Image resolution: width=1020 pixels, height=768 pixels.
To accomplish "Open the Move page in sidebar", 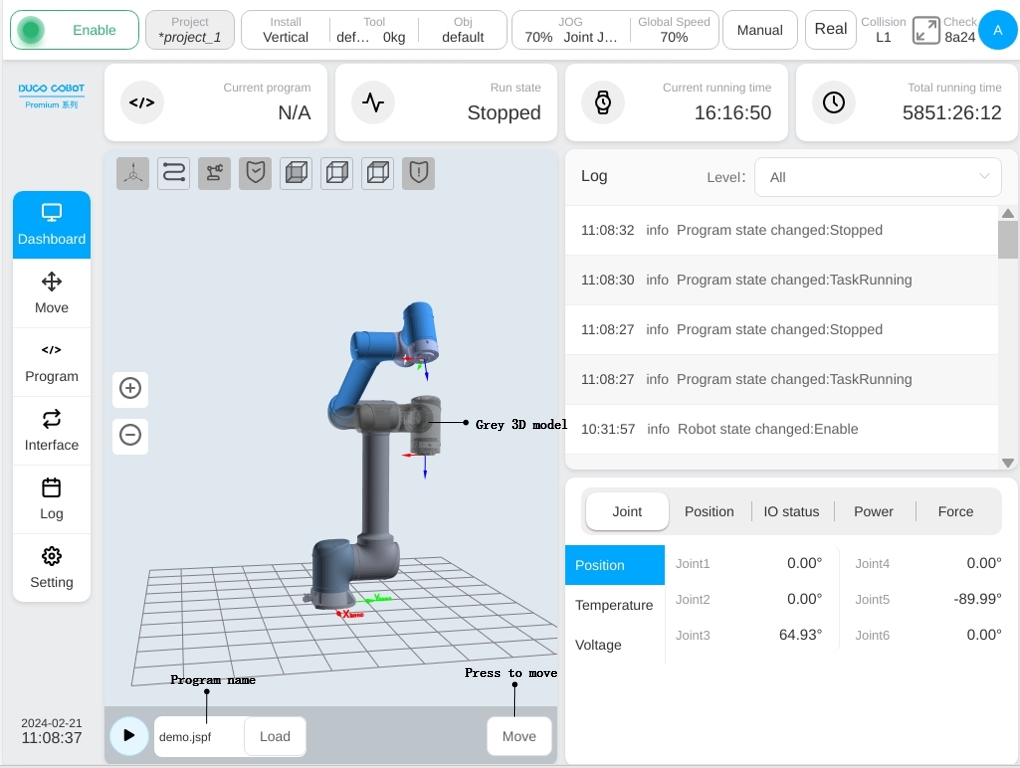I will tap(51, 293).
